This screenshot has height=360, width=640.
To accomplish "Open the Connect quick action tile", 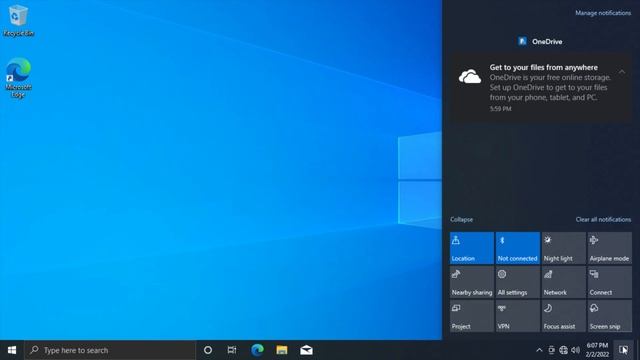I will [x=609, y=282].
